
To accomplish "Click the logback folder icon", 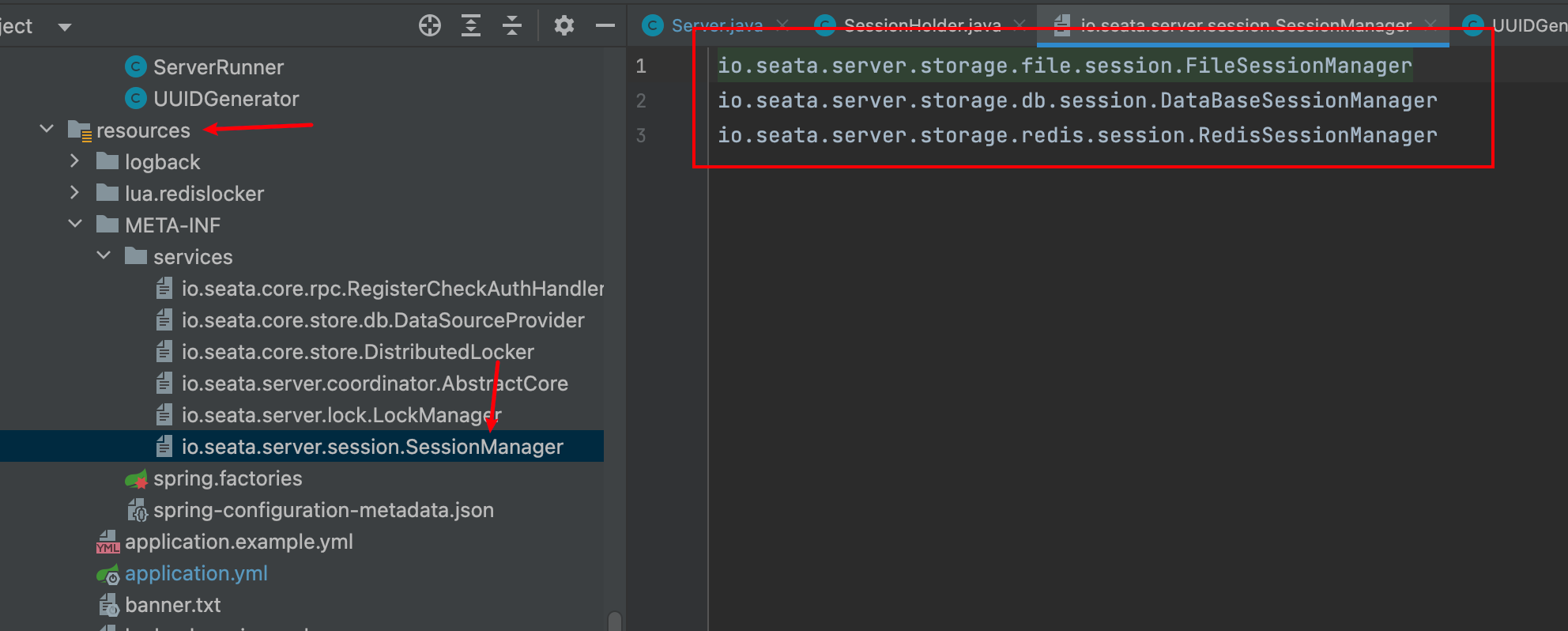I will coord(107,161).
